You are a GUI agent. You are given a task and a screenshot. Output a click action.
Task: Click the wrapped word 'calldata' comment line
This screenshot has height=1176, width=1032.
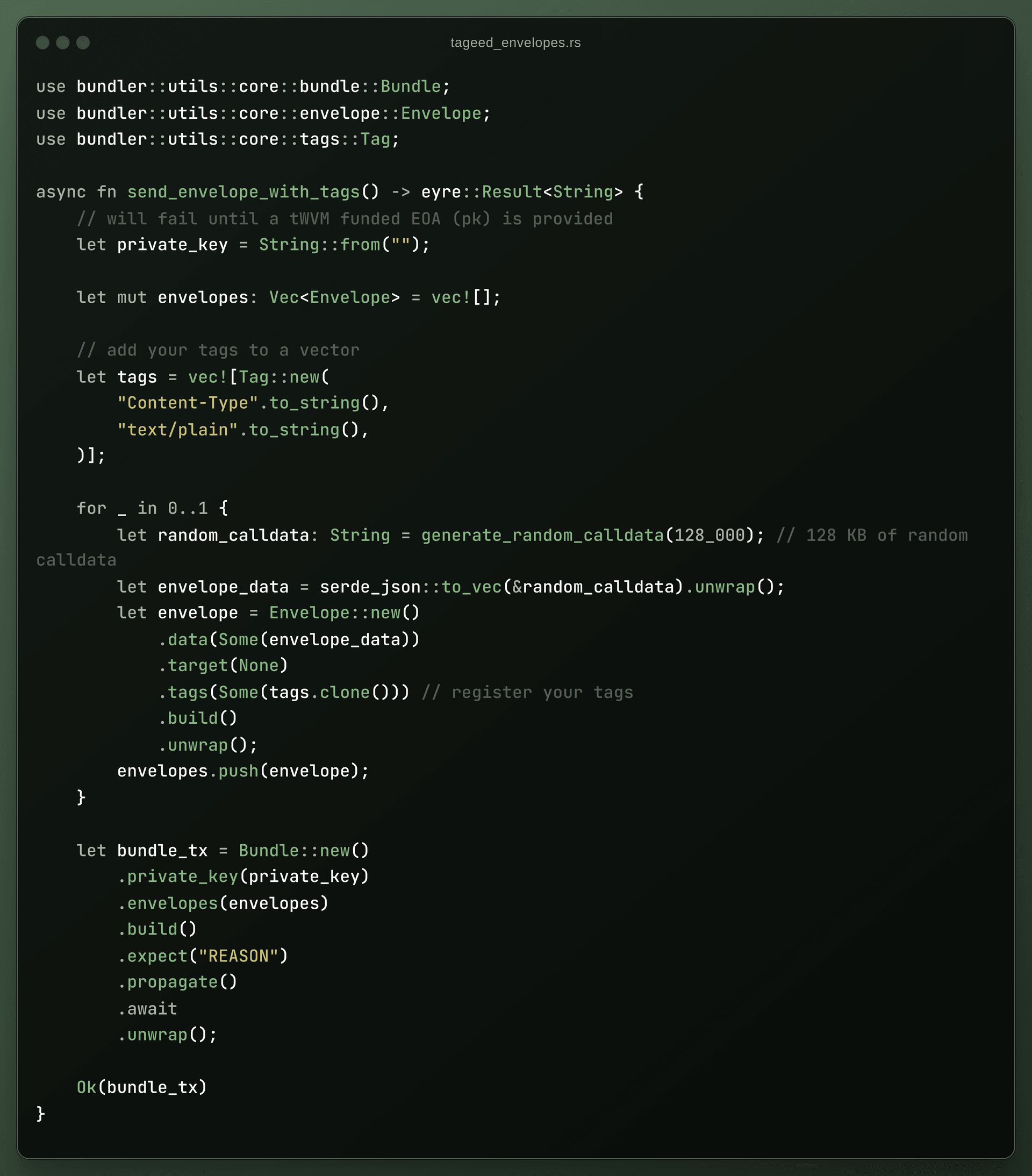point(76,560)
